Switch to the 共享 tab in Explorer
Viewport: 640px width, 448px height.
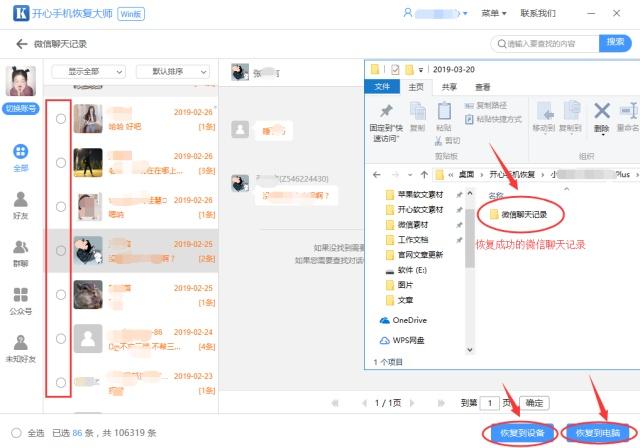tap(449, 87)
